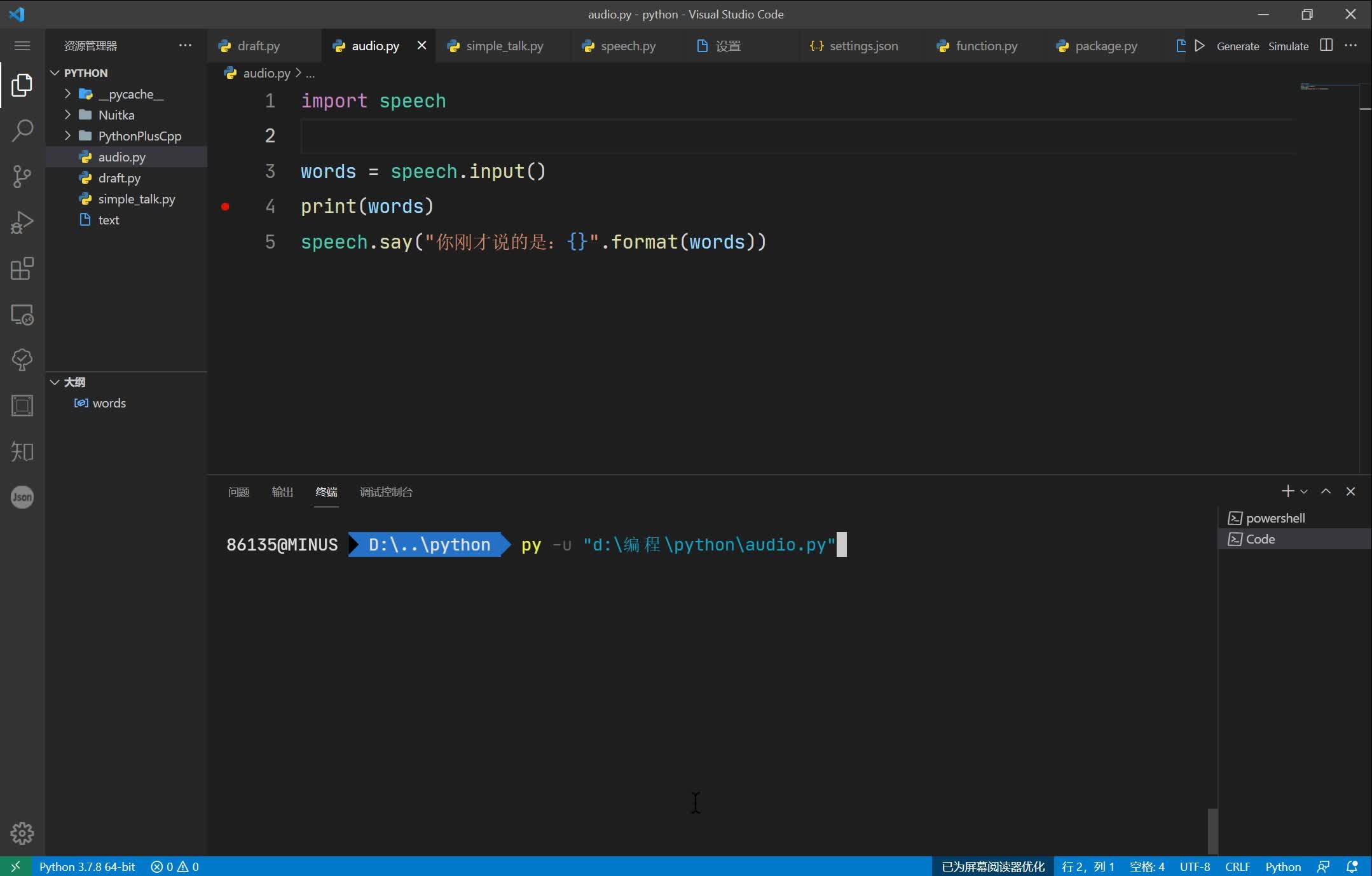The width and height of the screenshot is (1372, 876).
Task: Select the Run and Debug icon
Action: (x=22, y=222)
